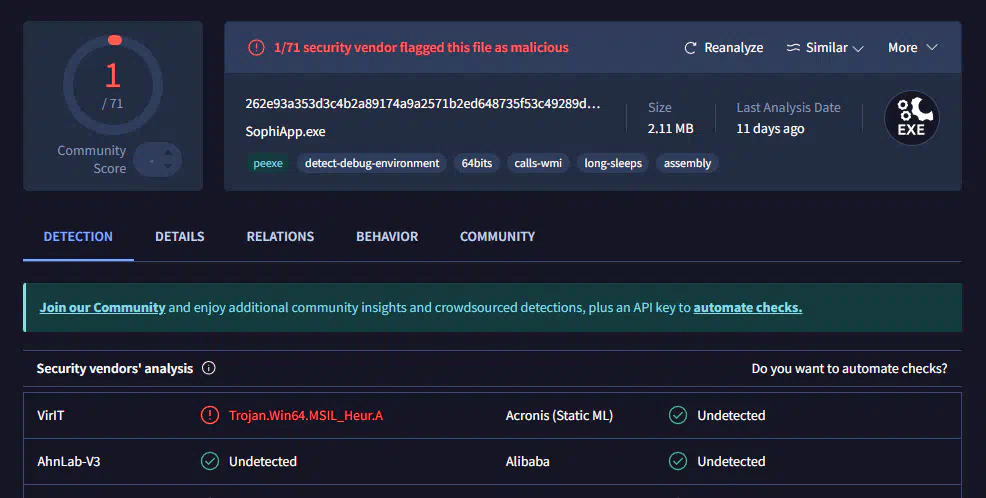Select the 64bits tag
This screenshot has width=986, height=498.
477,163
